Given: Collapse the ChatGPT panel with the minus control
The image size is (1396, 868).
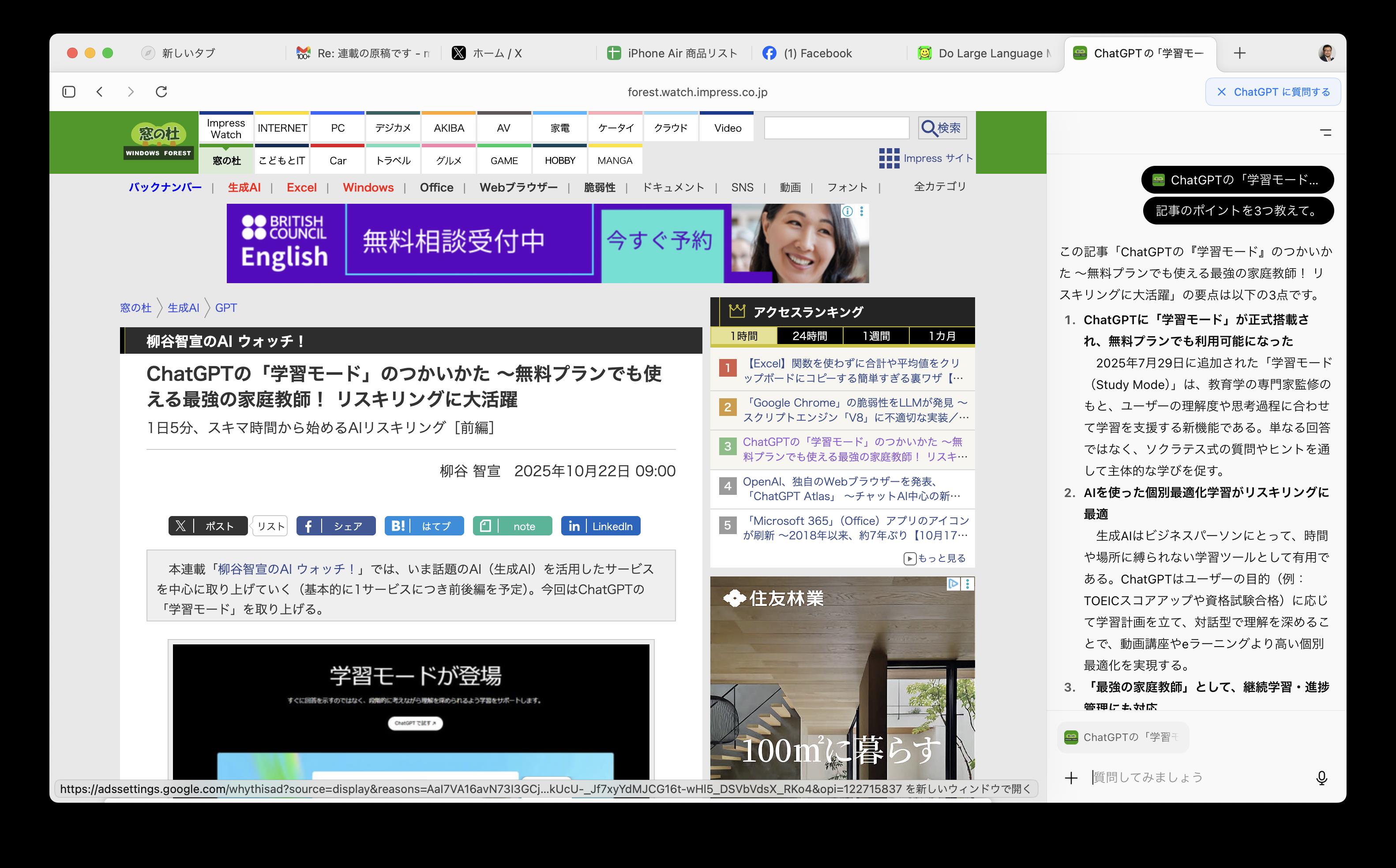Looking at the screenshot, I should click(1325, 133).
